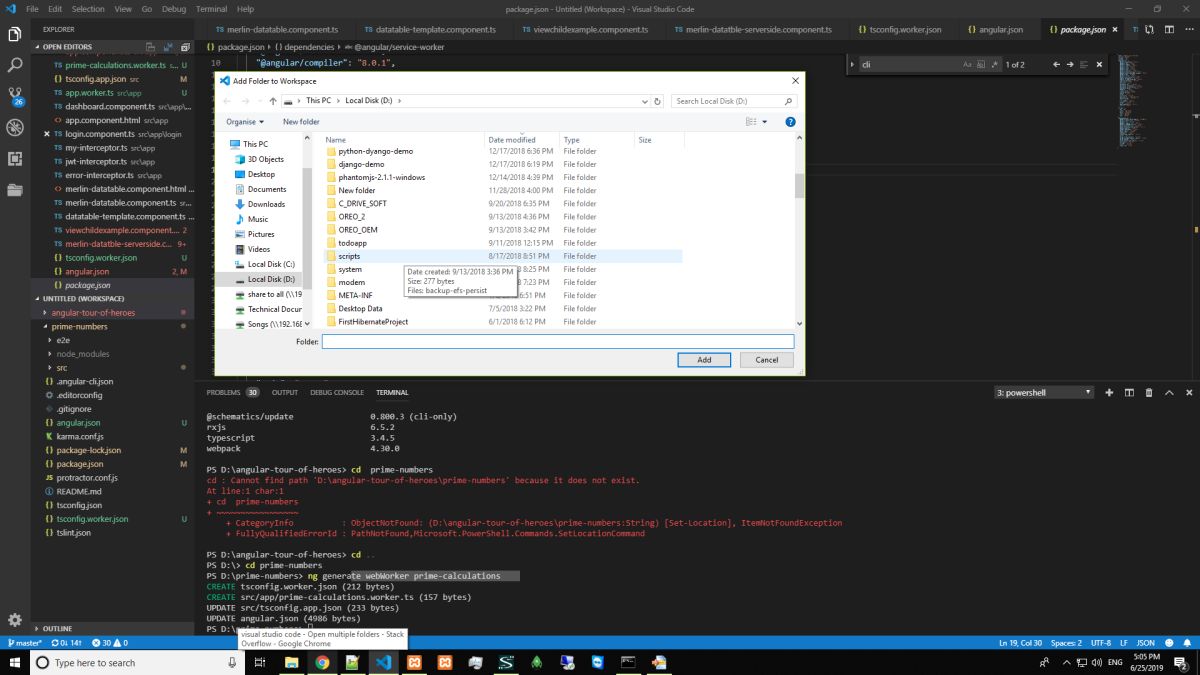Open the Debug view in activity bar
Image resolution: width=1200 pixels, height=675 pixels.
[x=15, y=127]
